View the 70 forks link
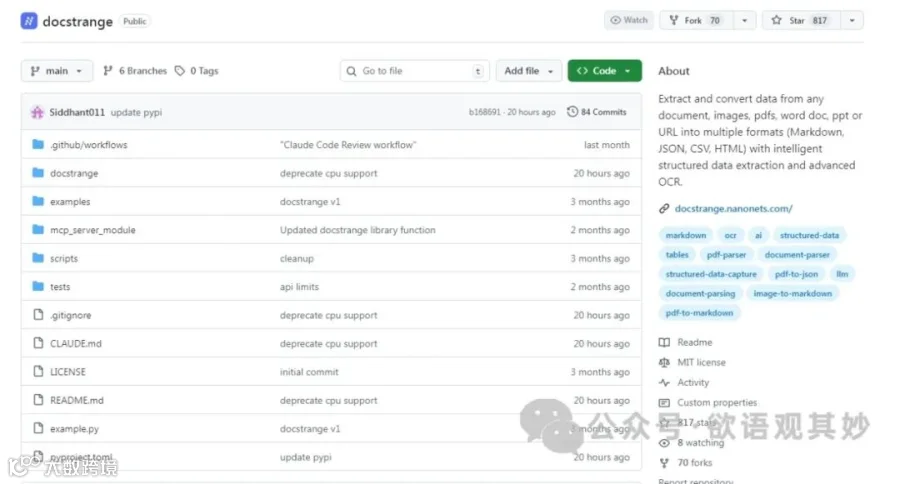The image size is (900, 484). click(x=686, y=463)
